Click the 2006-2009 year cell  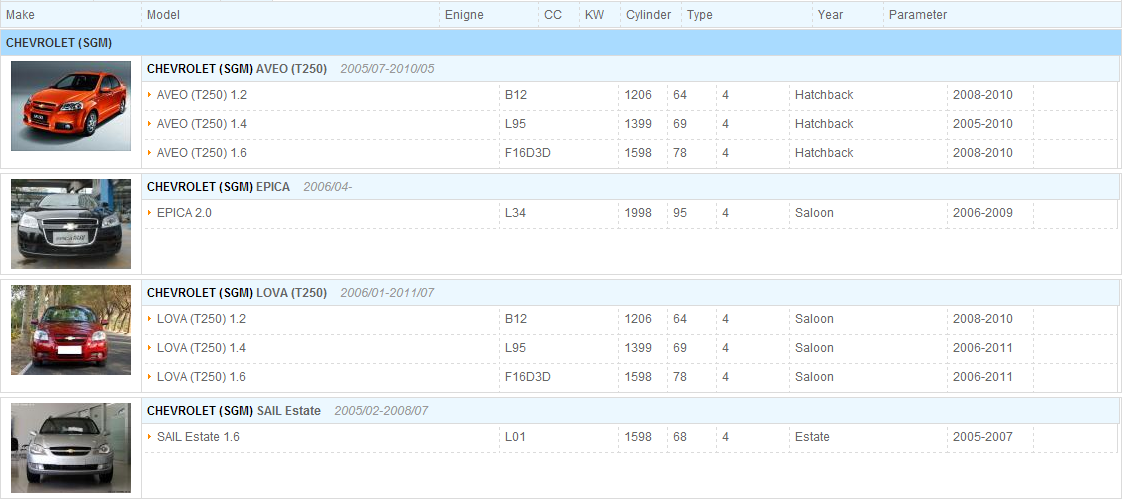982,213
